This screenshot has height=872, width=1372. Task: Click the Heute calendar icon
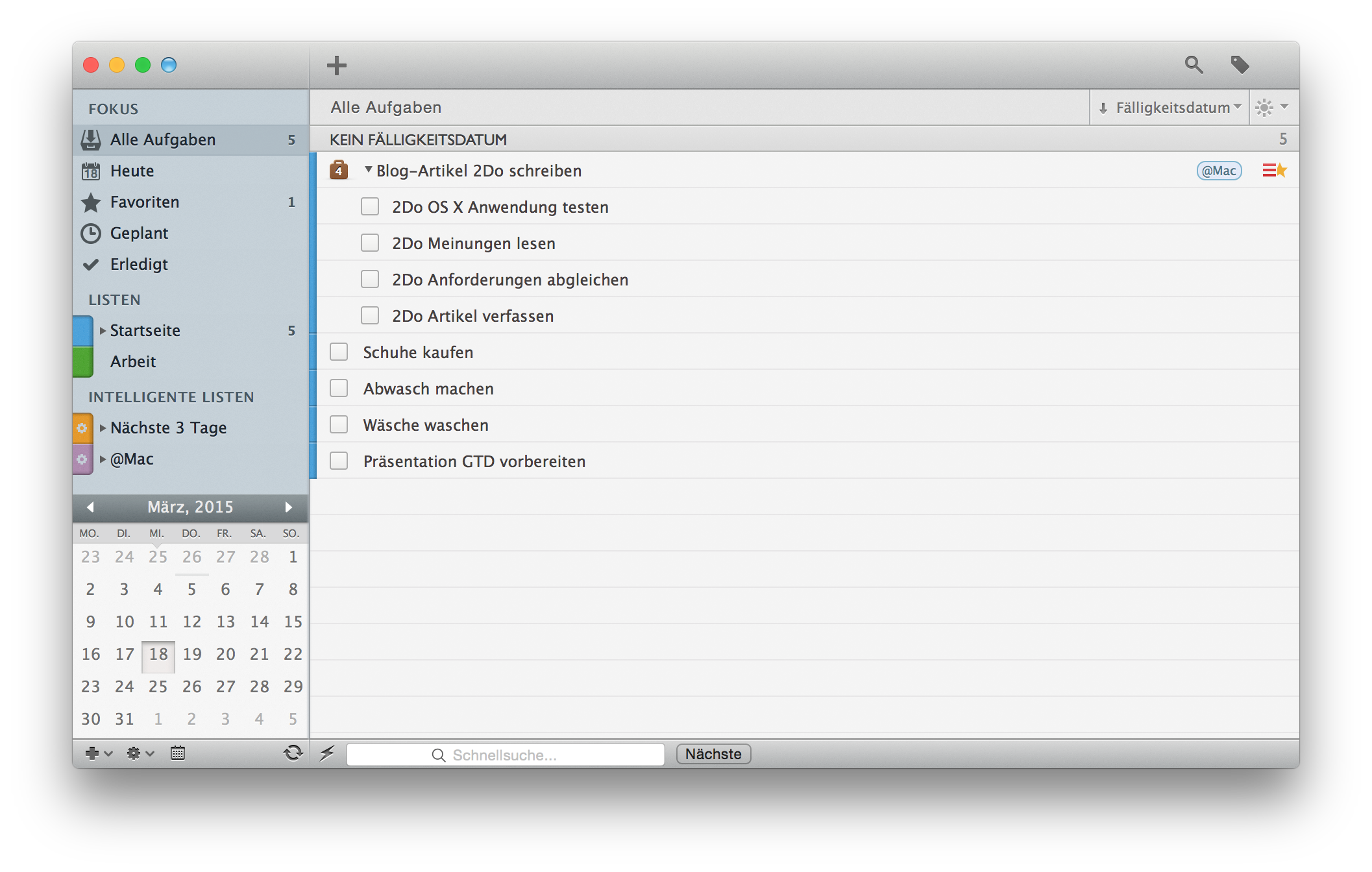tap(91, 171)
